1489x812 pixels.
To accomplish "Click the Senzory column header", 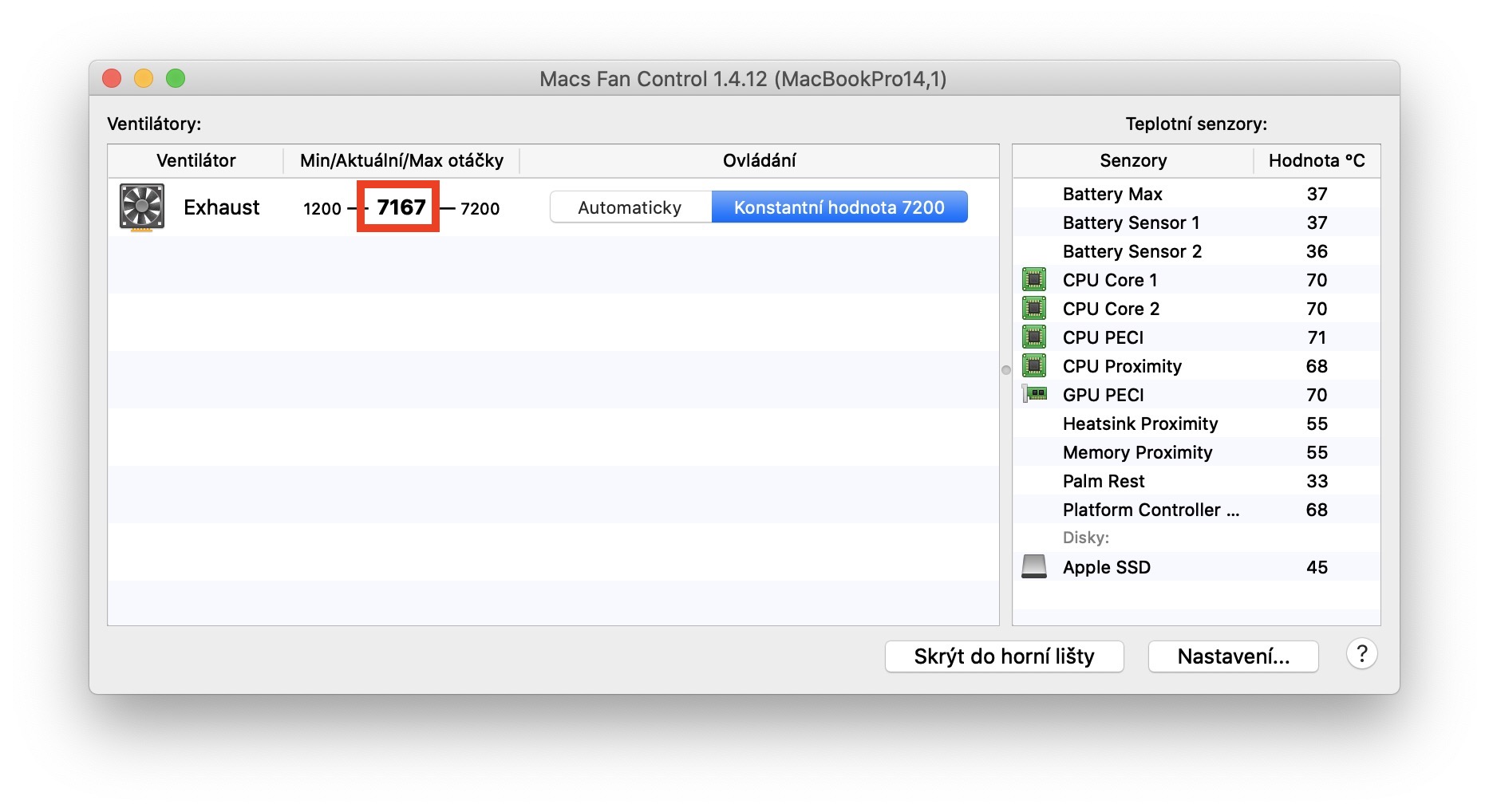I will (1133, 160).
